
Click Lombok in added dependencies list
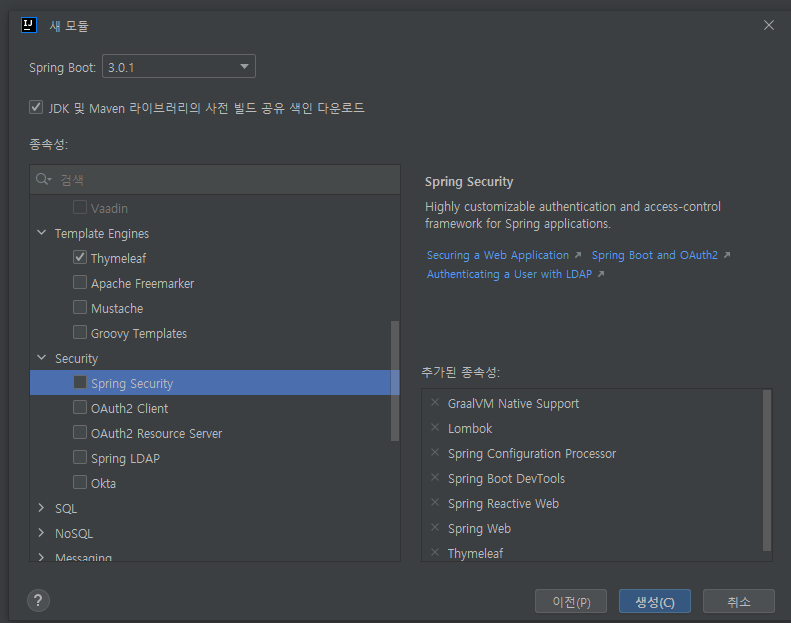[x=470, y=429]
